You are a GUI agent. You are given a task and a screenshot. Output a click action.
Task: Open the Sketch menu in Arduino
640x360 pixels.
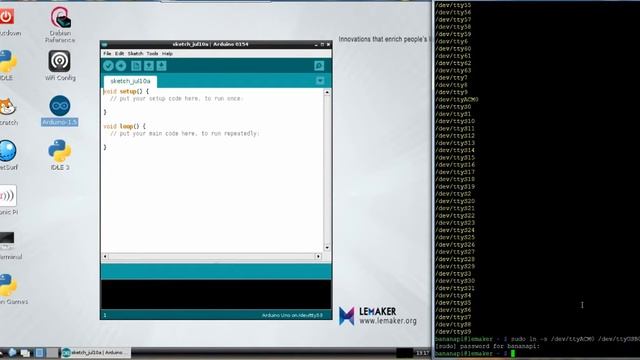[135, 53]
